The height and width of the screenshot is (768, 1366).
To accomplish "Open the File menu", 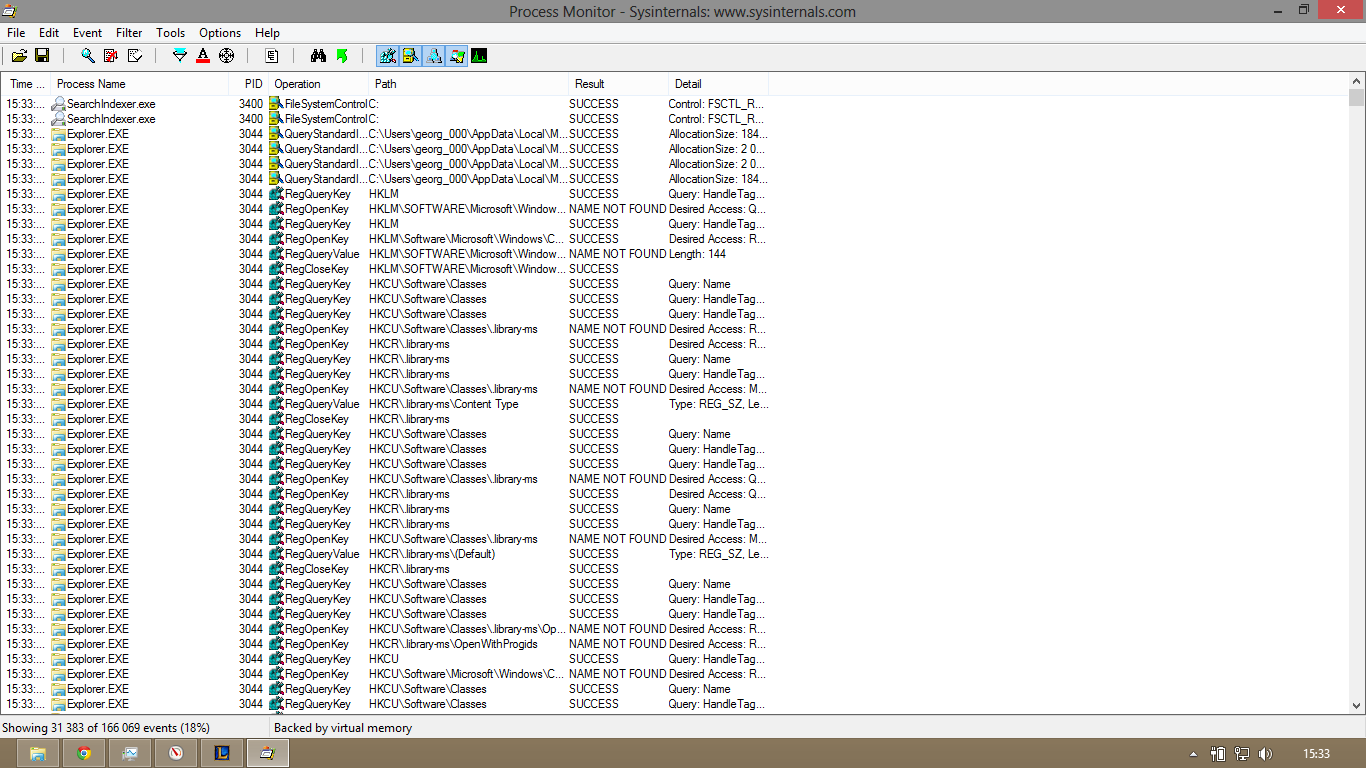I will point(16,33).
